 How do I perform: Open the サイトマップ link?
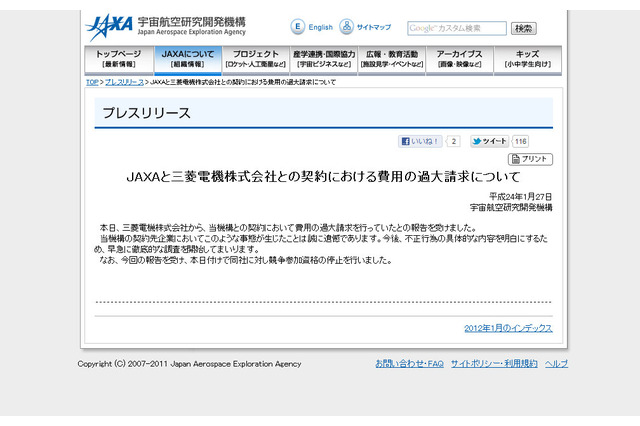373,27
